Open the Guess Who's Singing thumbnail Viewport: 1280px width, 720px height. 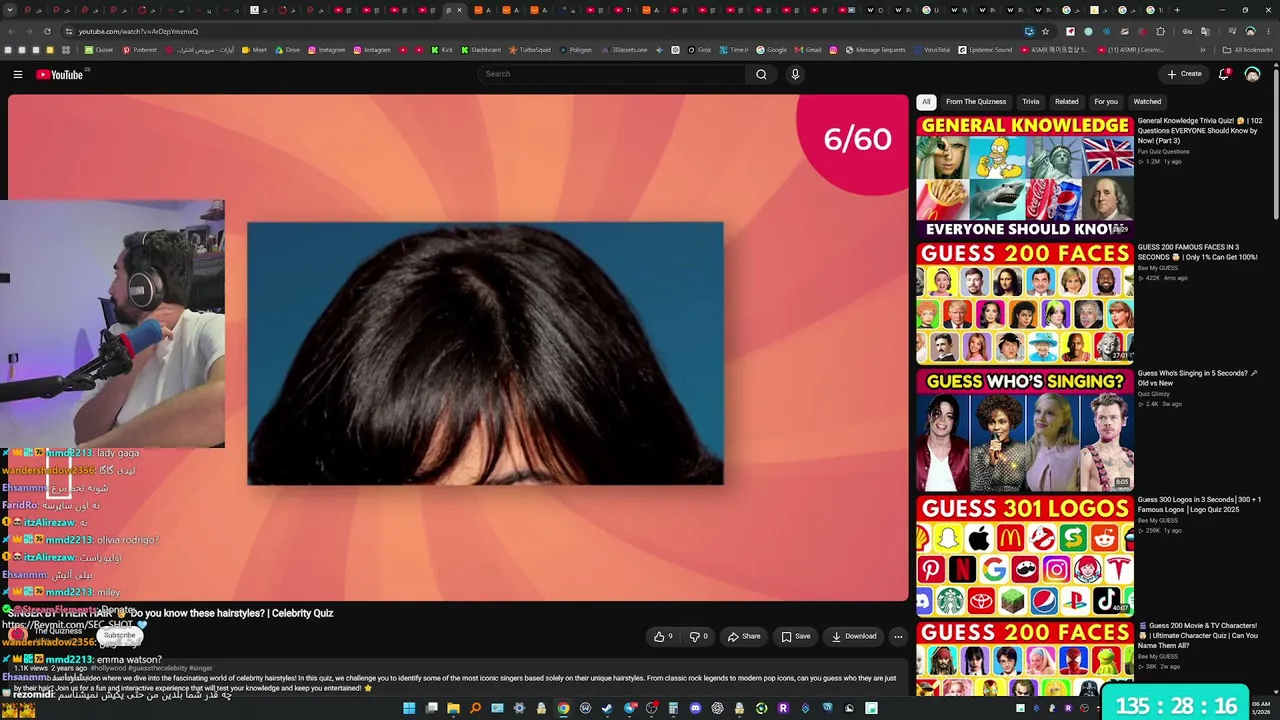(1025, 430)
